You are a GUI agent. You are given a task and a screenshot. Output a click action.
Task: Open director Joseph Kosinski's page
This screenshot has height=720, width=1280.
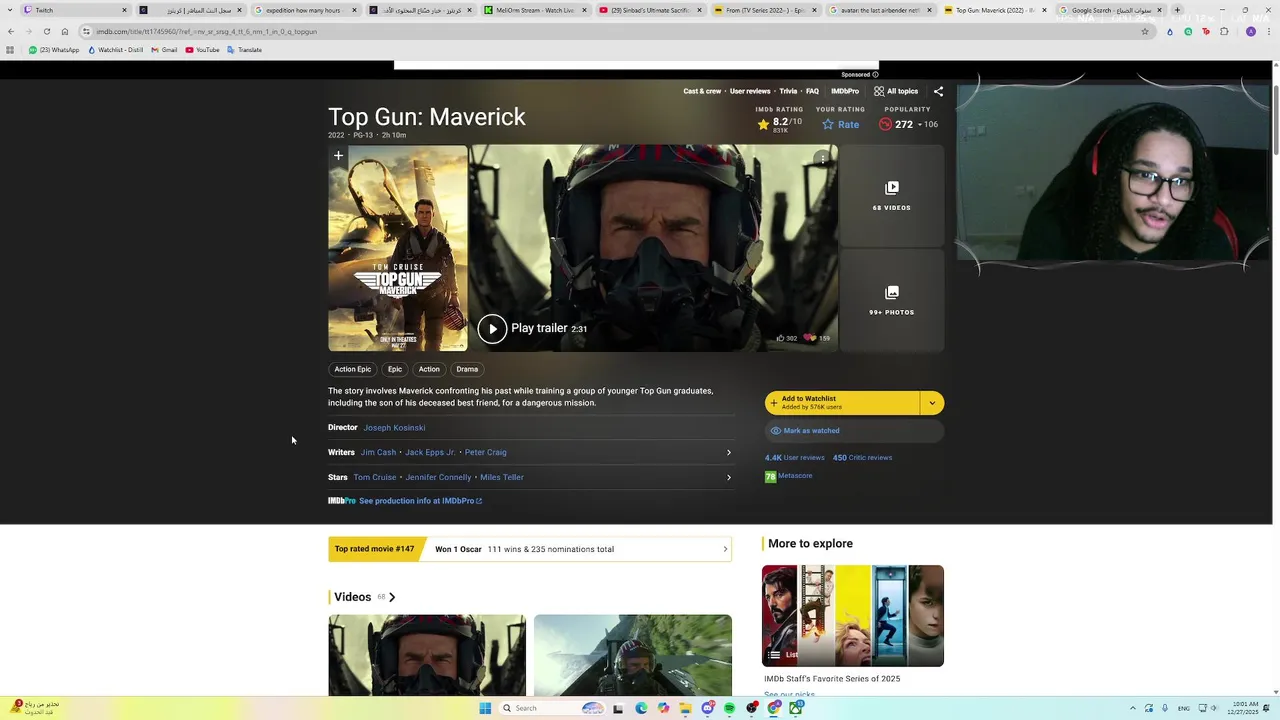[394, 428]
